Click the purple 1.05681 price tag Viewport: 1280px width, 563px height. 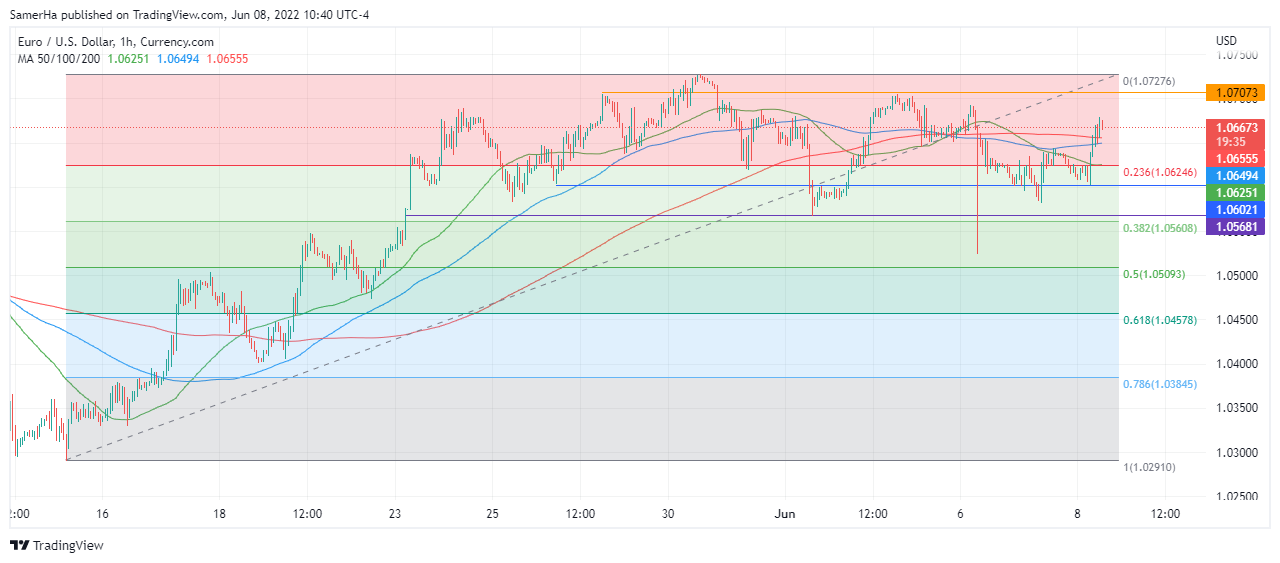[x=1237, y=227]
